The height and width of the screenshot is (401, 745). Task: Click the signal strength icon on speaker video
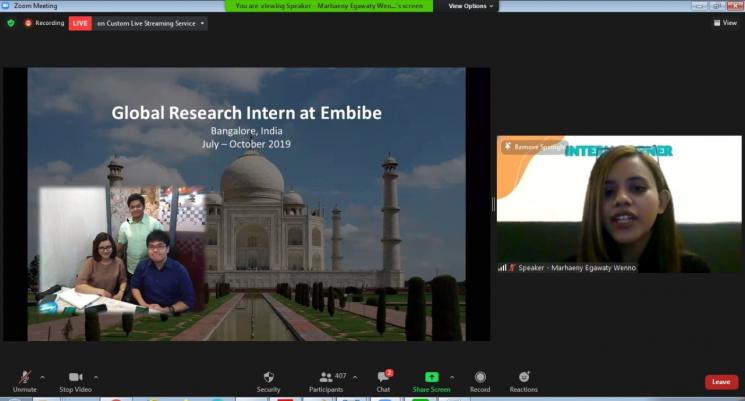point(502,268)
